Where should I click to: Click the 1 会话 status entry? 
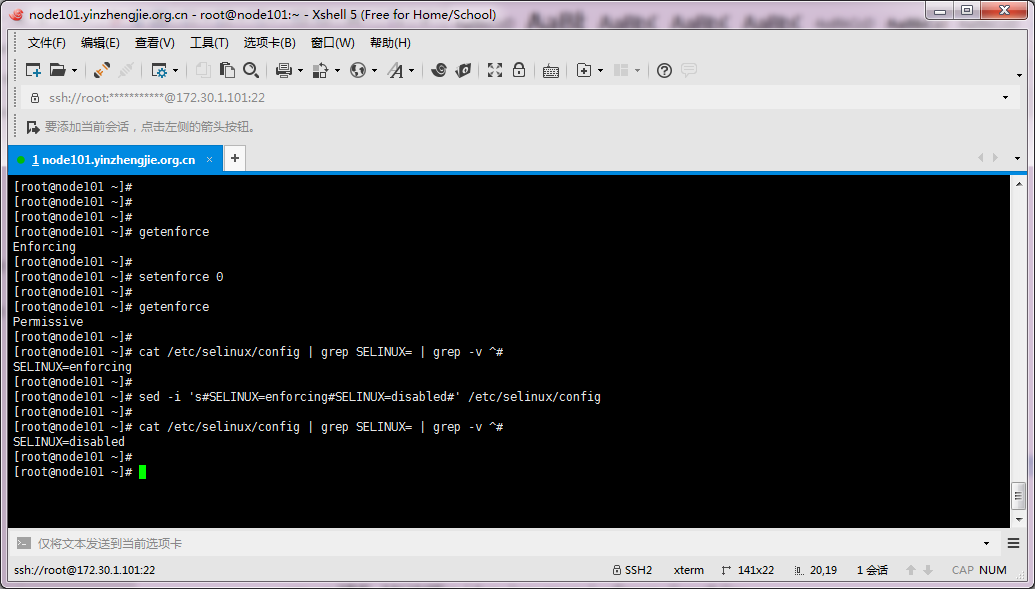(872, 570)
